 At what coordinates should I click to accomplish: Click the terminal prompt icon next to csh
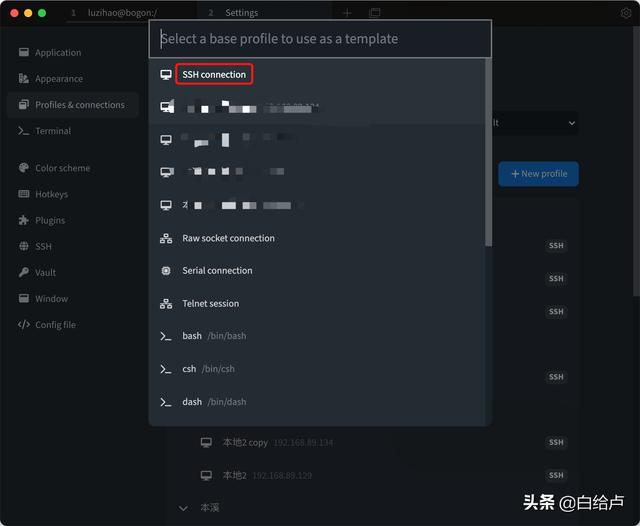166,369
